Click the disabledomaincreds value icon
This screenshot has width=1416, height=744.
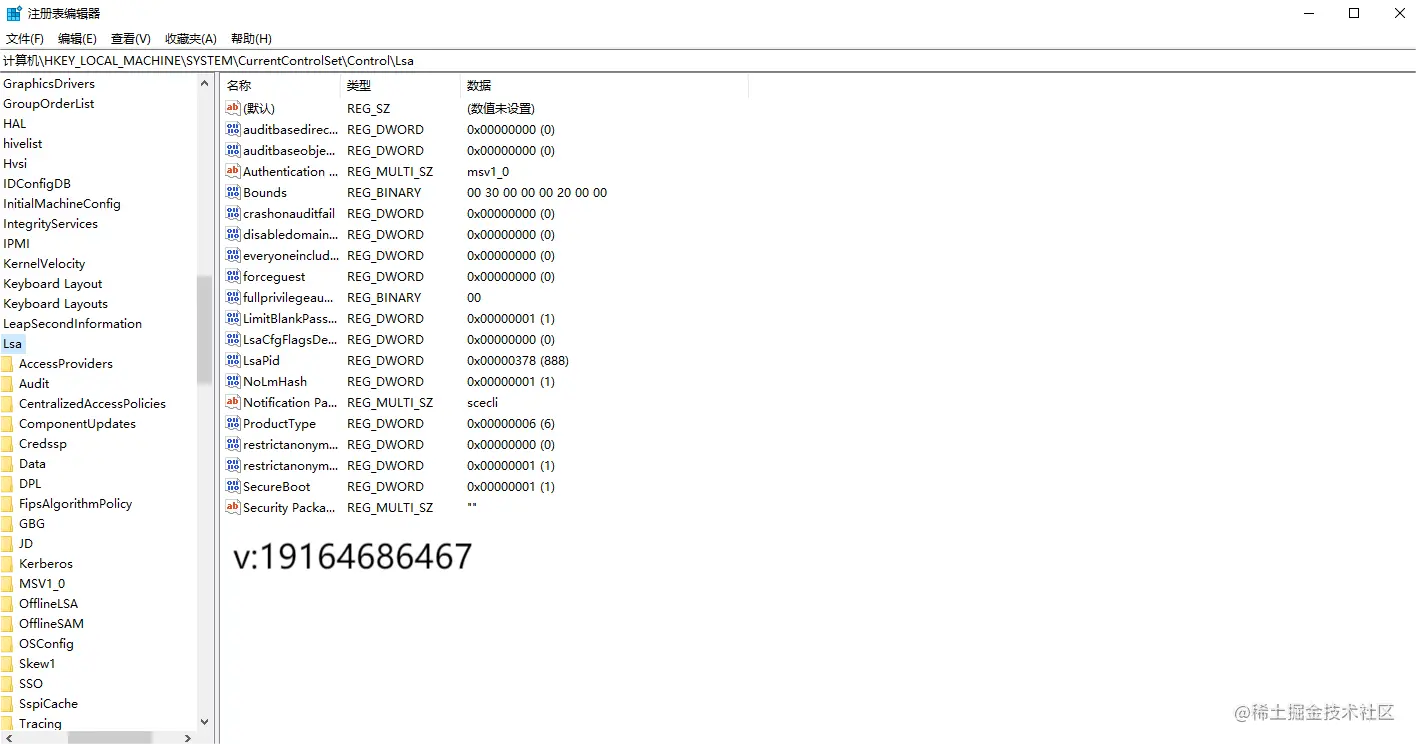[x=233, y=235]
